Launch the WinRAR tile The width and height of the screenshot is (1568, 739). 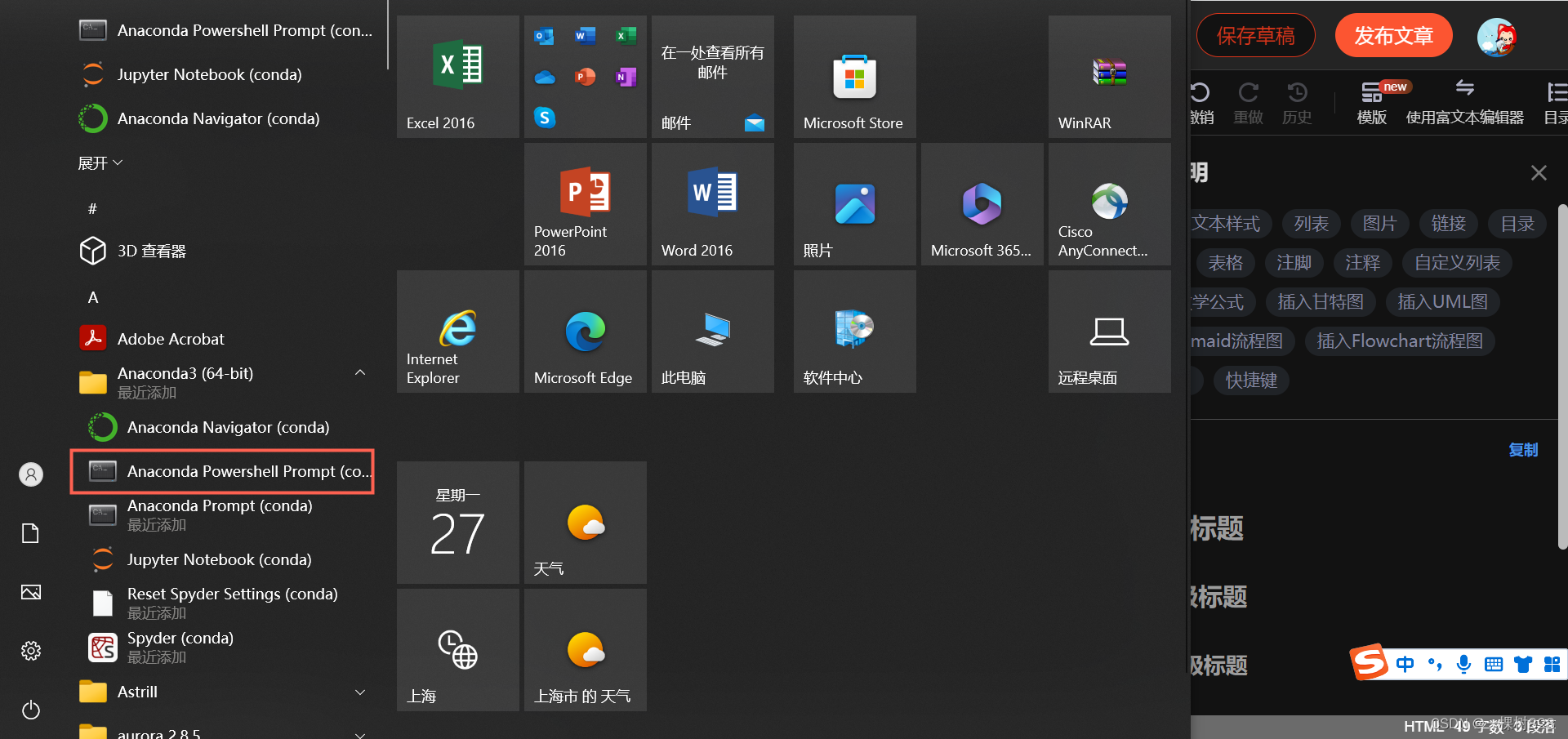1110,77
